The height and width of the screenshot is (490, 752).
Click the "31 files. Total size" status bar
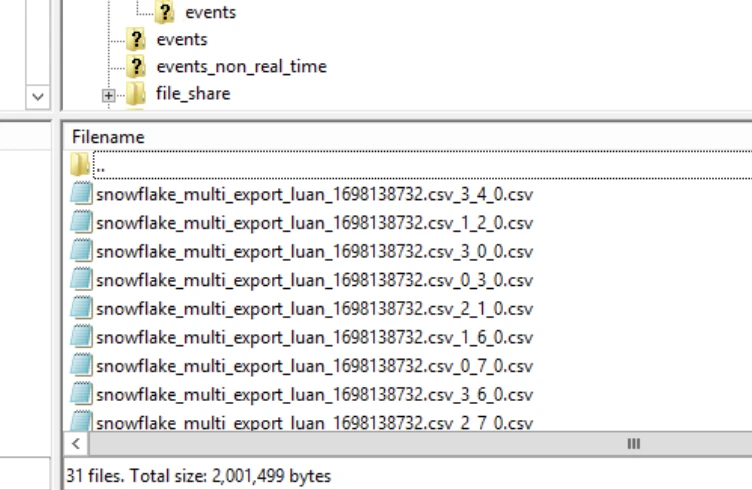(x=198, y=476)
